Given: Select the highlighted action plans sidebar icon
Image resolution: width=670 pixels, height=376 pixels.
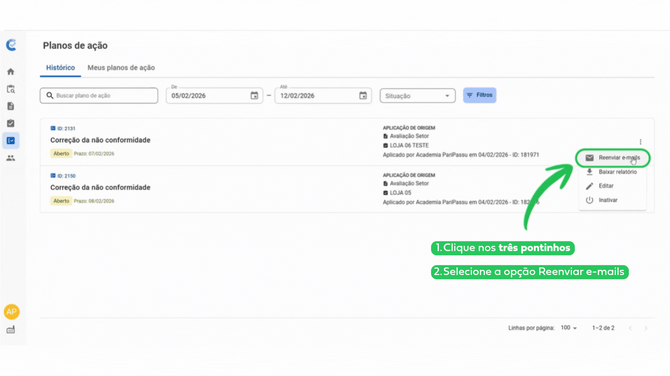Looking at the screenshot, I should (x=11, y=141).
